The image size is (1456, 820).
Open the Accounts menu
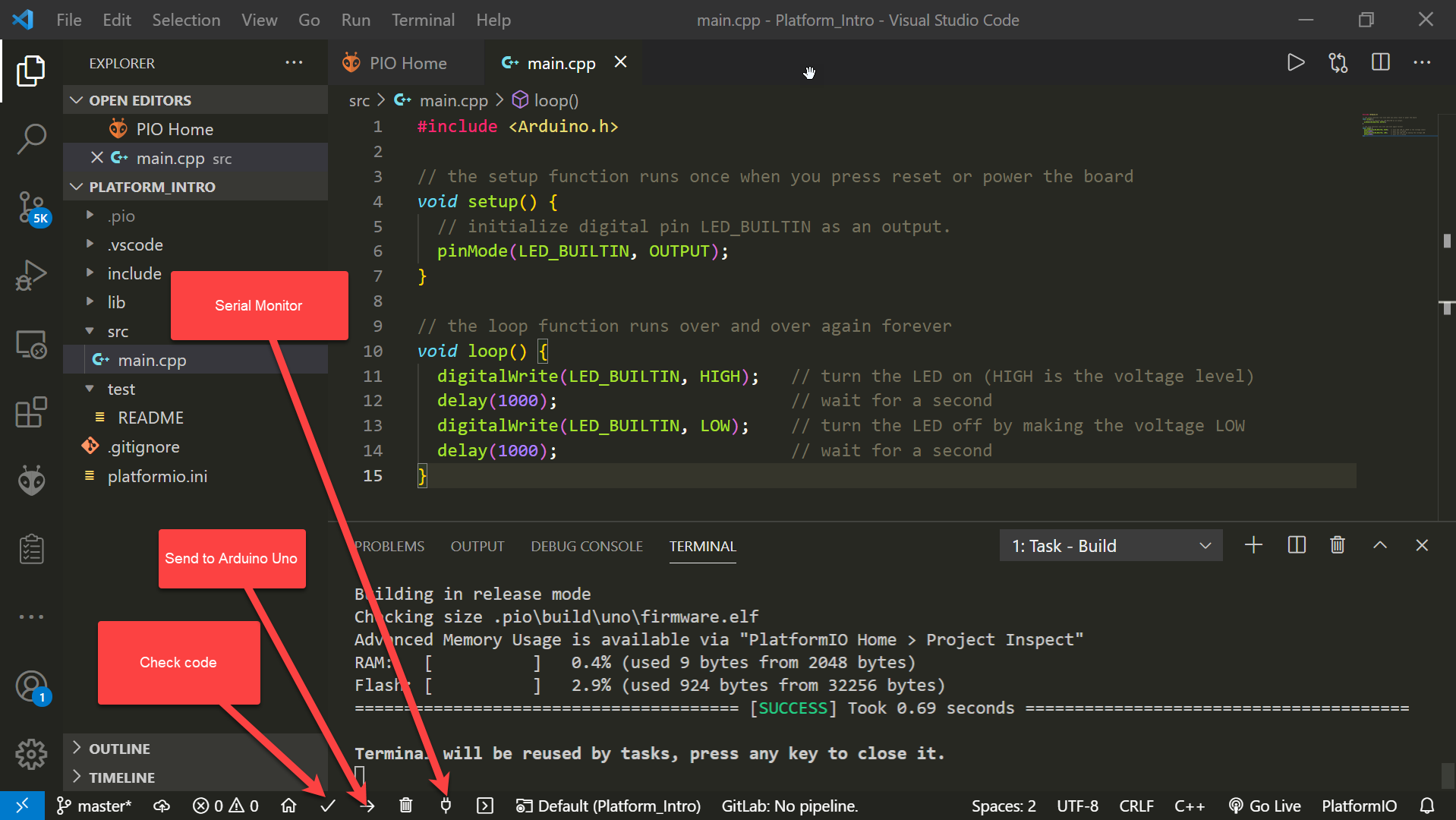[x=33, y=687]
